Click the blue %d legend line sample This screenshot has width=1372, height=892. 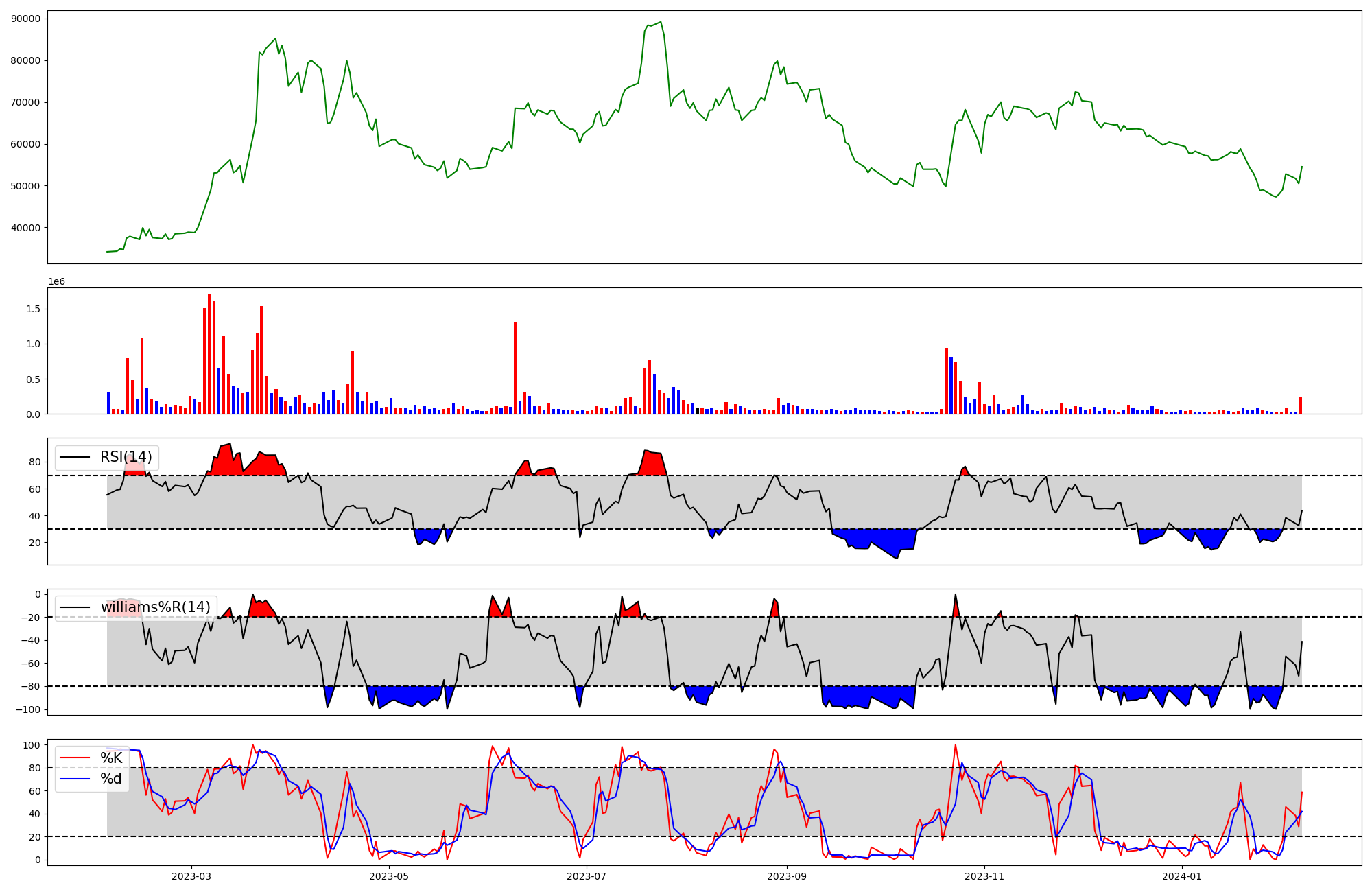click(x=75, y=779)
